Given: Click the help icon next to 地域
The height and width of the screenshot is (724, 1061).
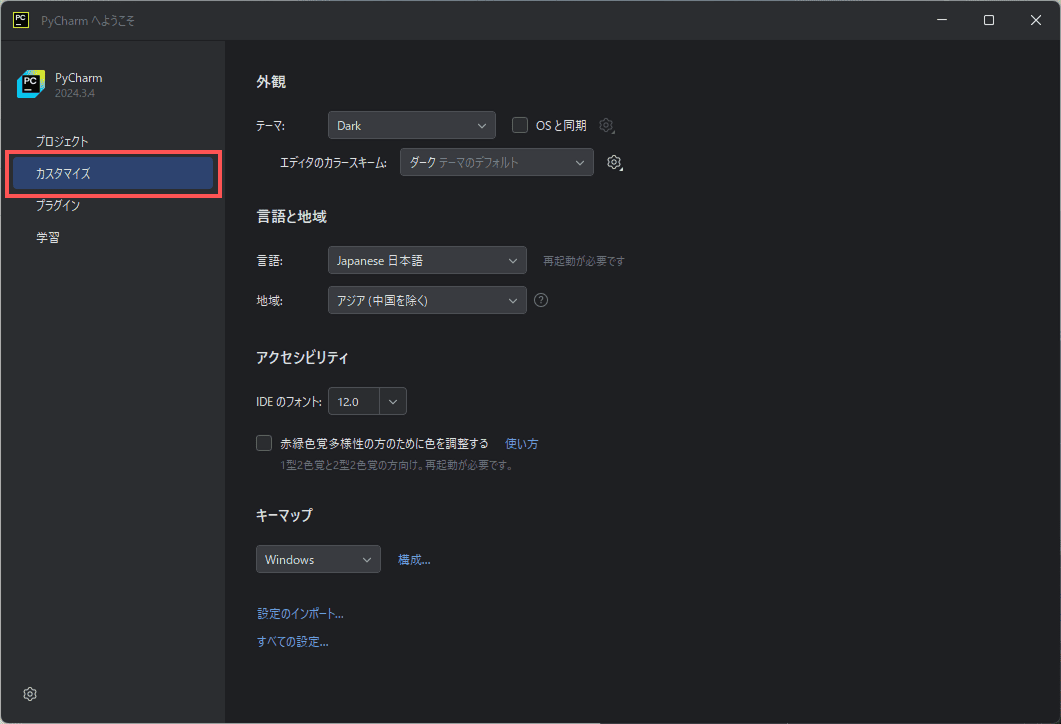Looking at the screenshot, I should click(x=541, y=300).
